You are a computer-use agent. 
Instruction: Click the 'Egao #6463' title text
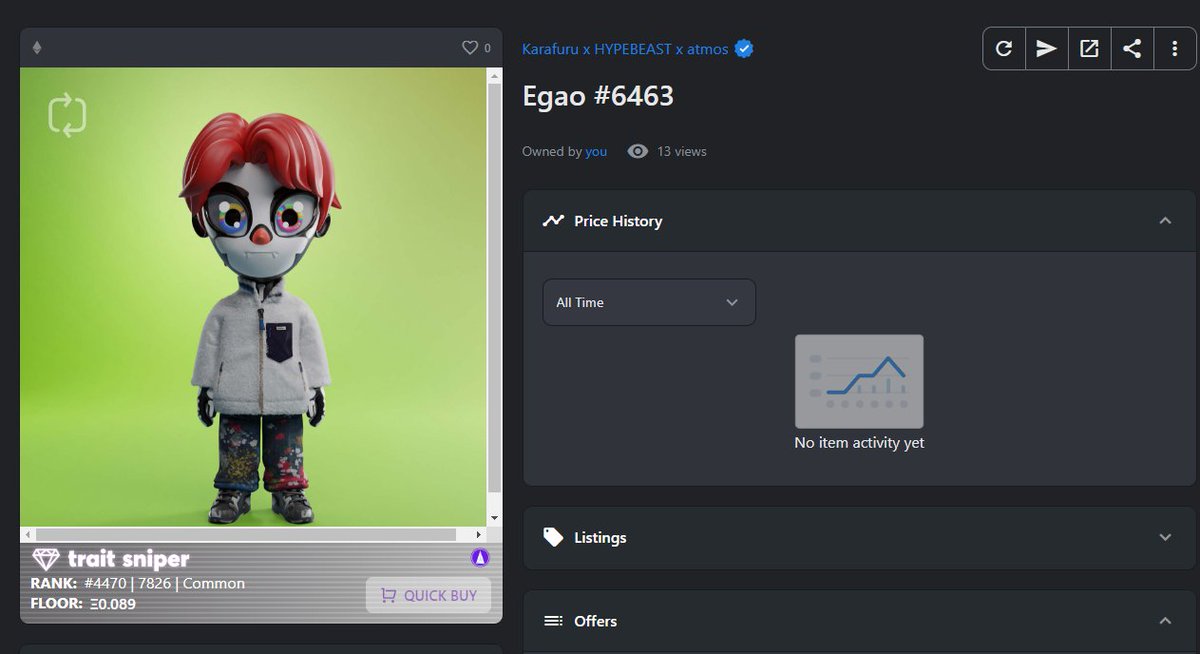click(x=598, y=96)
